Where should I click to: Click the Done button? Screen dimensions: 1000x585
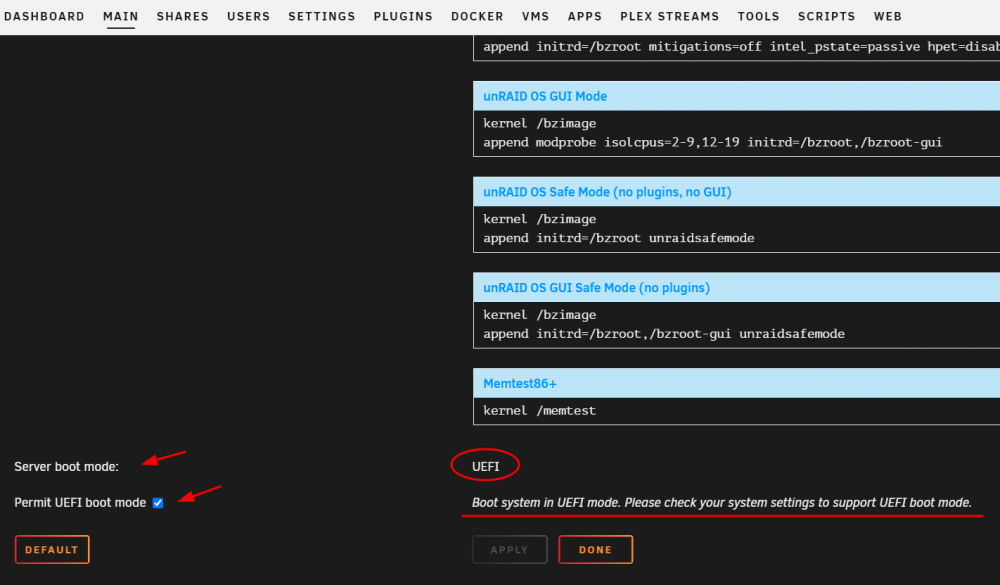[x=596, y=549]
